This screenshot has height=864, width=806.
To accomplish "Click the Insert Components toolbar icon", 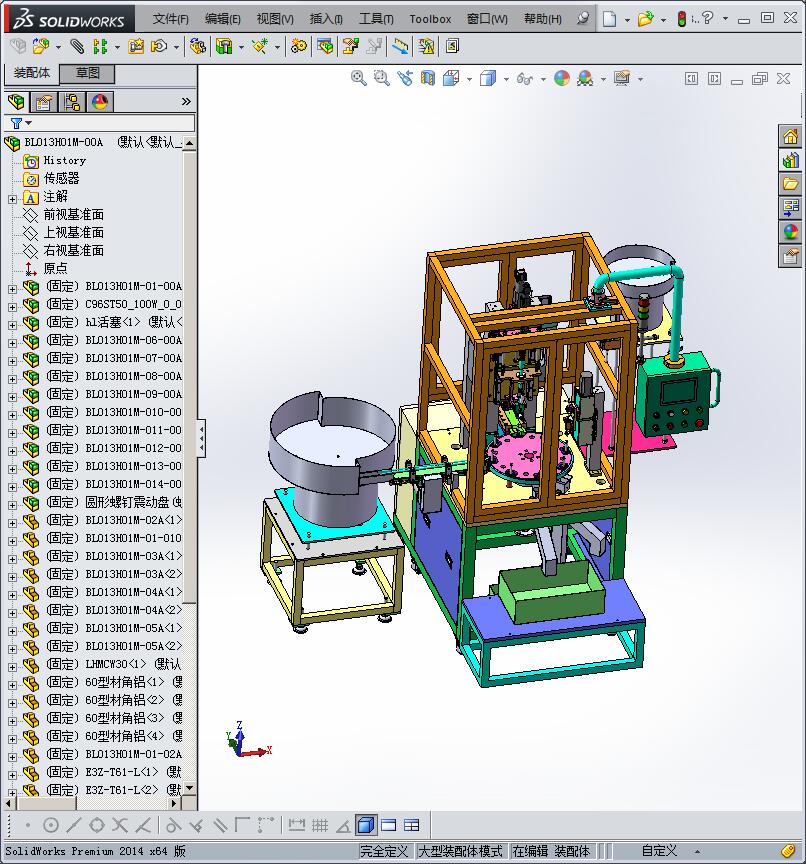I will 41,47.
